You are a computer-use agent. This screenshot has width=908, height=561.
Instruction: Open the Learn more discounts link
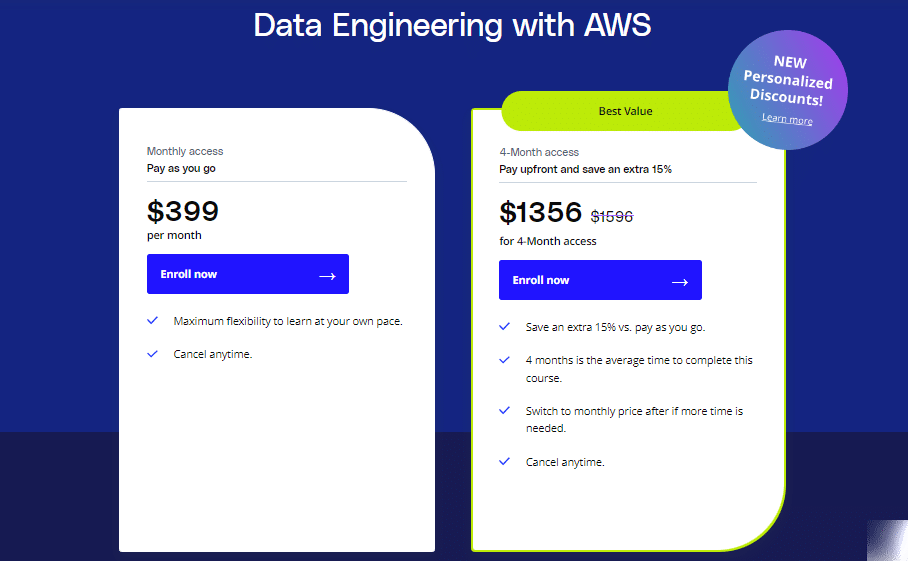click(787, 119)
